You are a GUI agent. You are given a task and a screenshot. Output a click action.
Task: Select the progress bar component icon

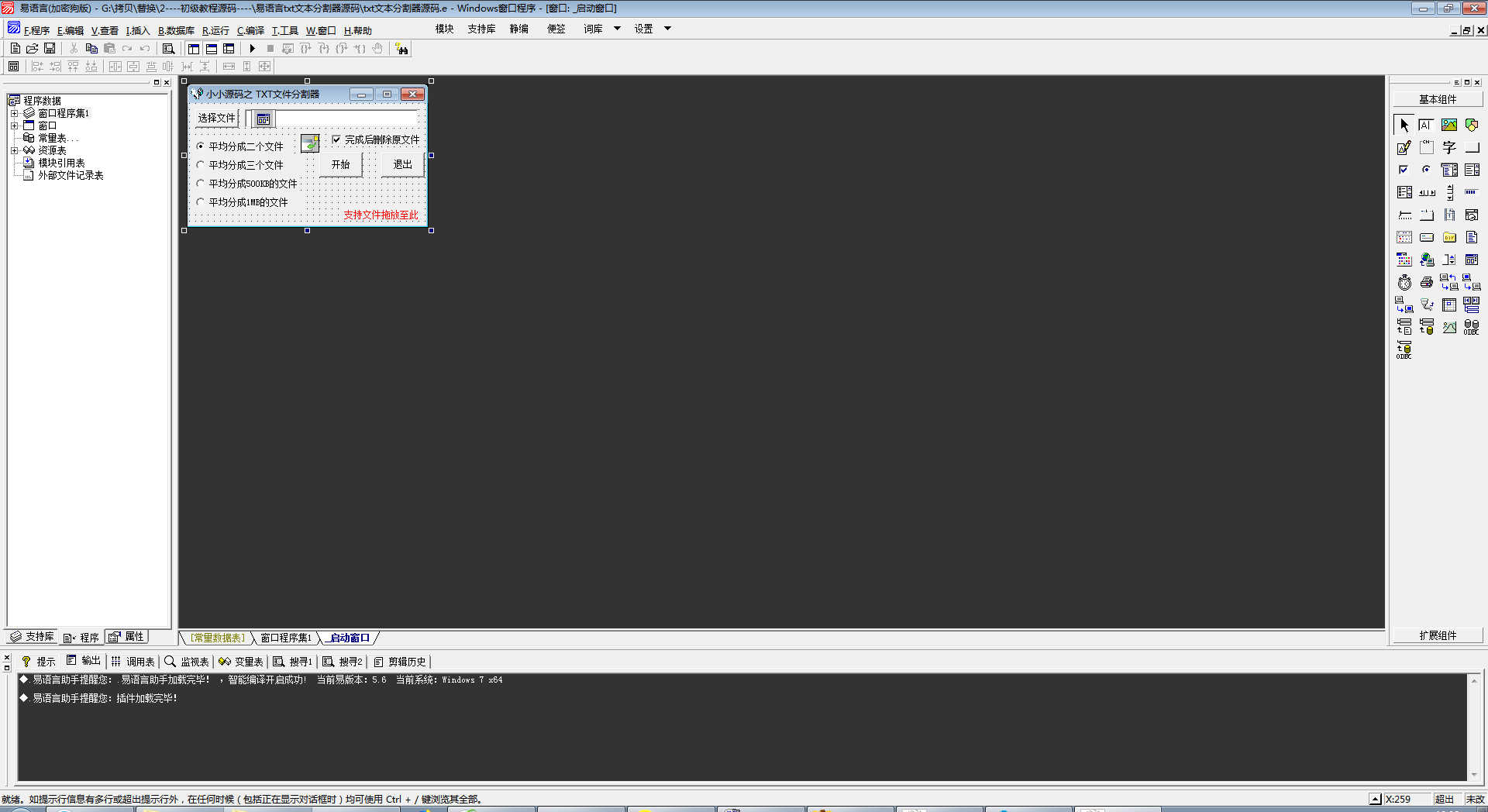[1472, 192]
